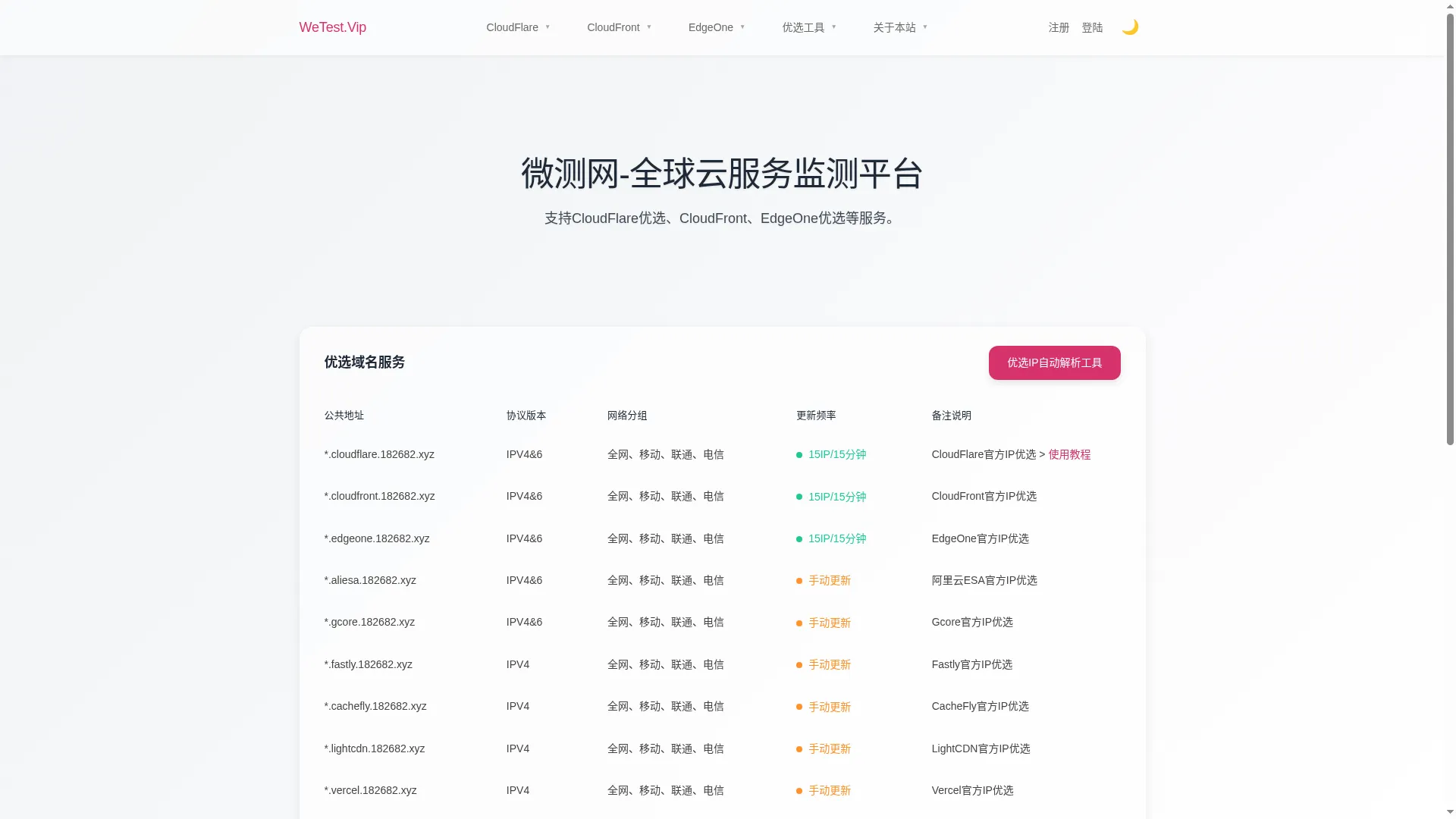Click the 协议版本 column header
Screen dimensions: 1456x819
(526, 416)
